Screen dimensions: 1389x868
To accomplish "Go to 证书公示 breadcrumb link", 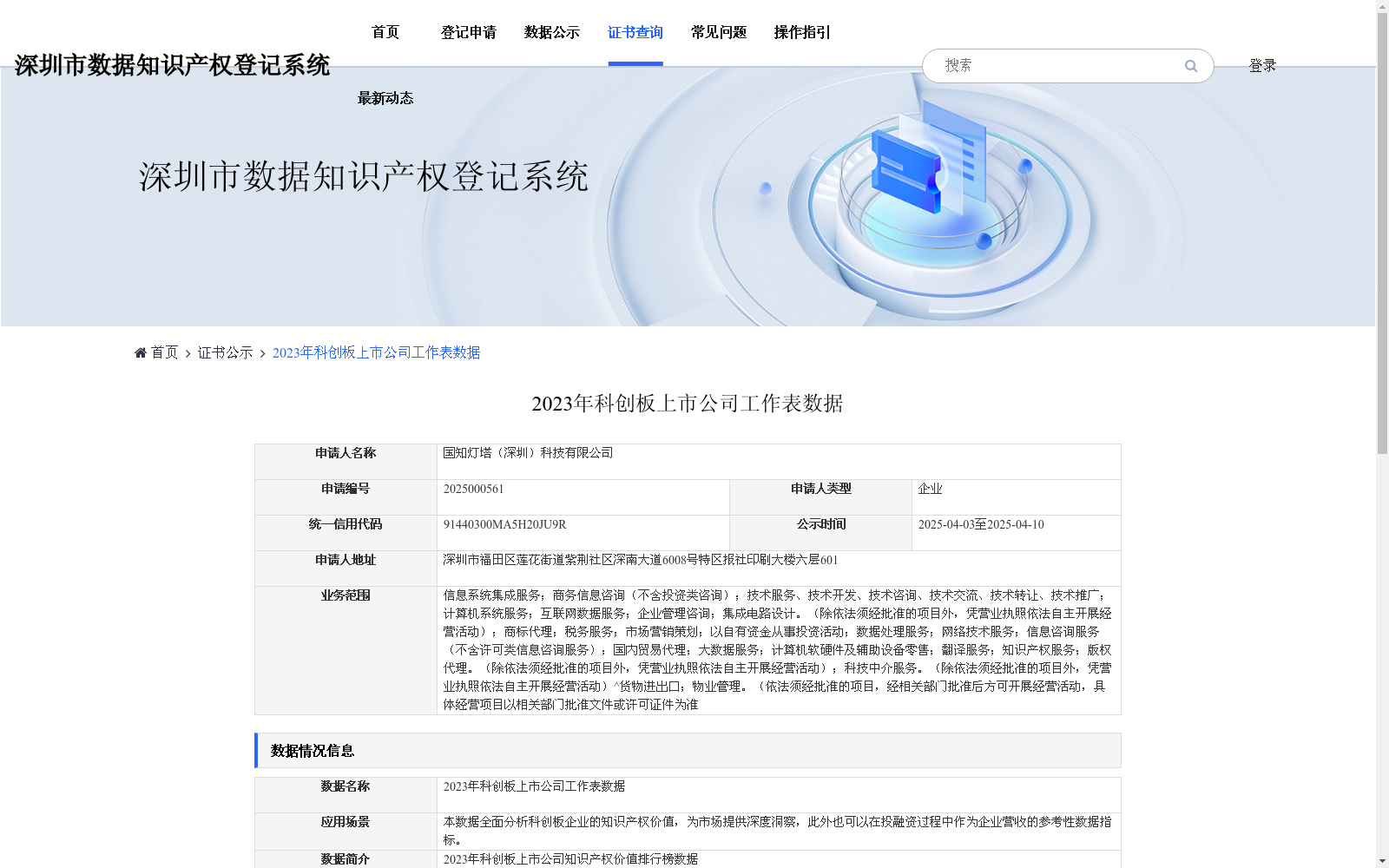I will point(225,352).
